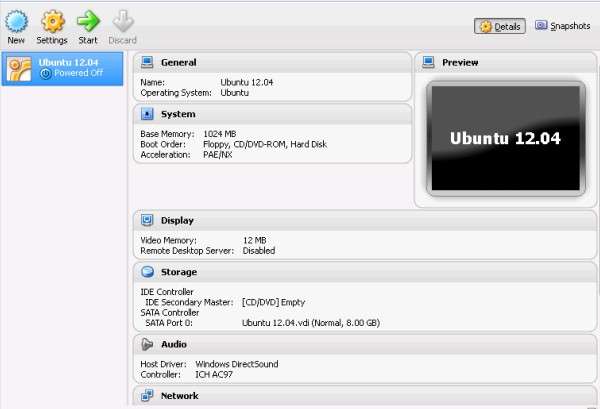600x409 pixels.
Task: Click the [CD/DVD] Empty entry
Action: [x=273, y=302]
